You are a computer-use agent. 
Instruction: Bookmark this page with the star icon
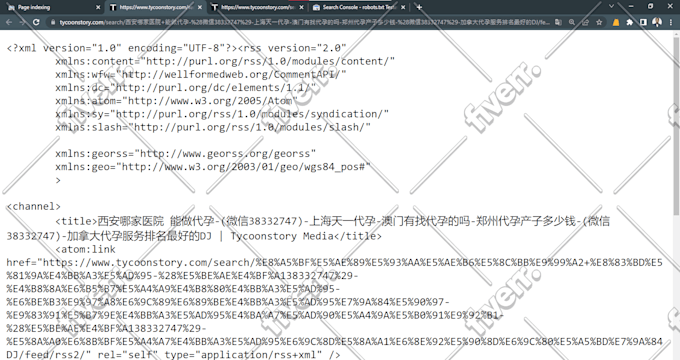point(599,22)
